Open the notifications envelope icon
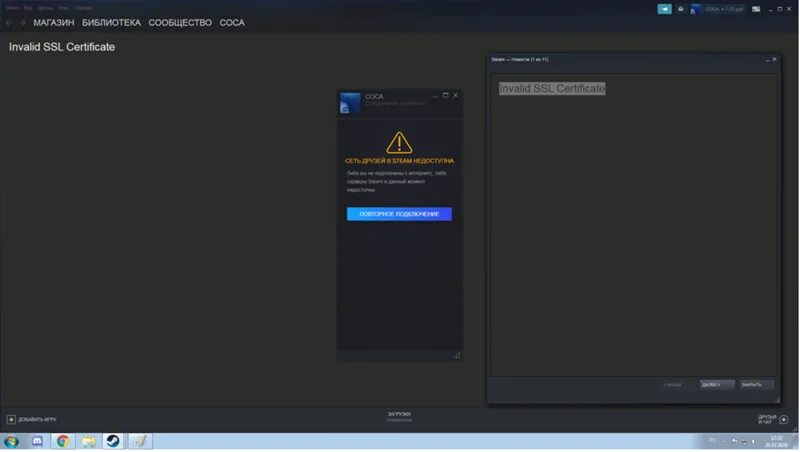The width and height of the screenshot is (800, 452). pyautogui.click(x=681, y=9)
